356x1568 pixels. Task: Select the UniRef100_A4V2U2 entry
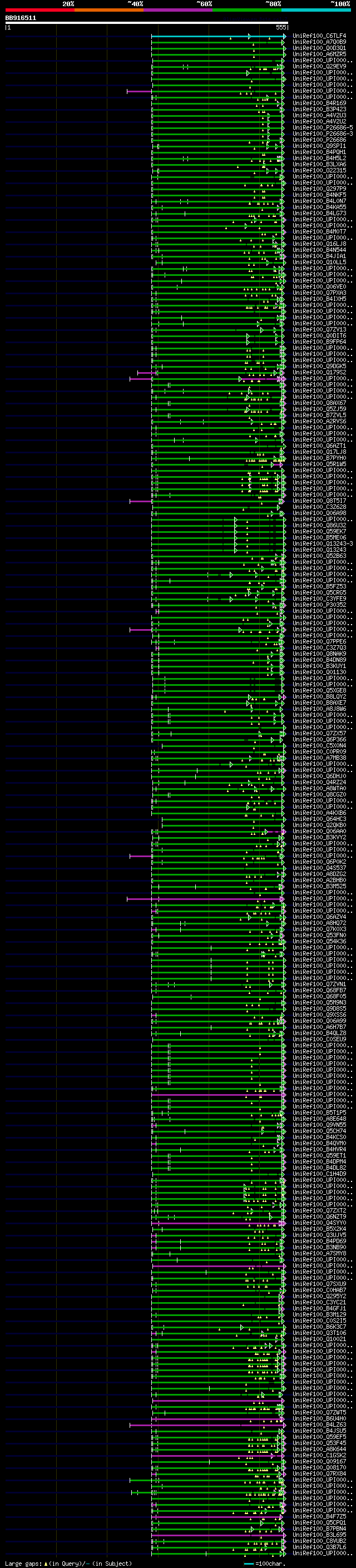pyautogui.click(x=319, y=122)
